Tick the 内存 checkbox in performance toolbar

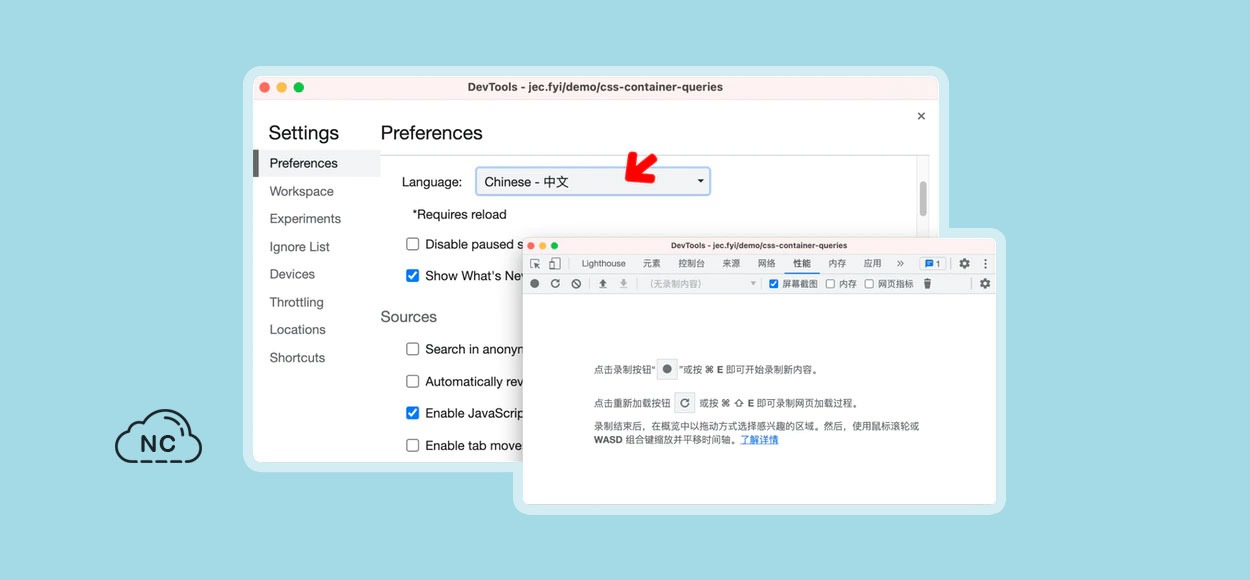coord(830,284)
